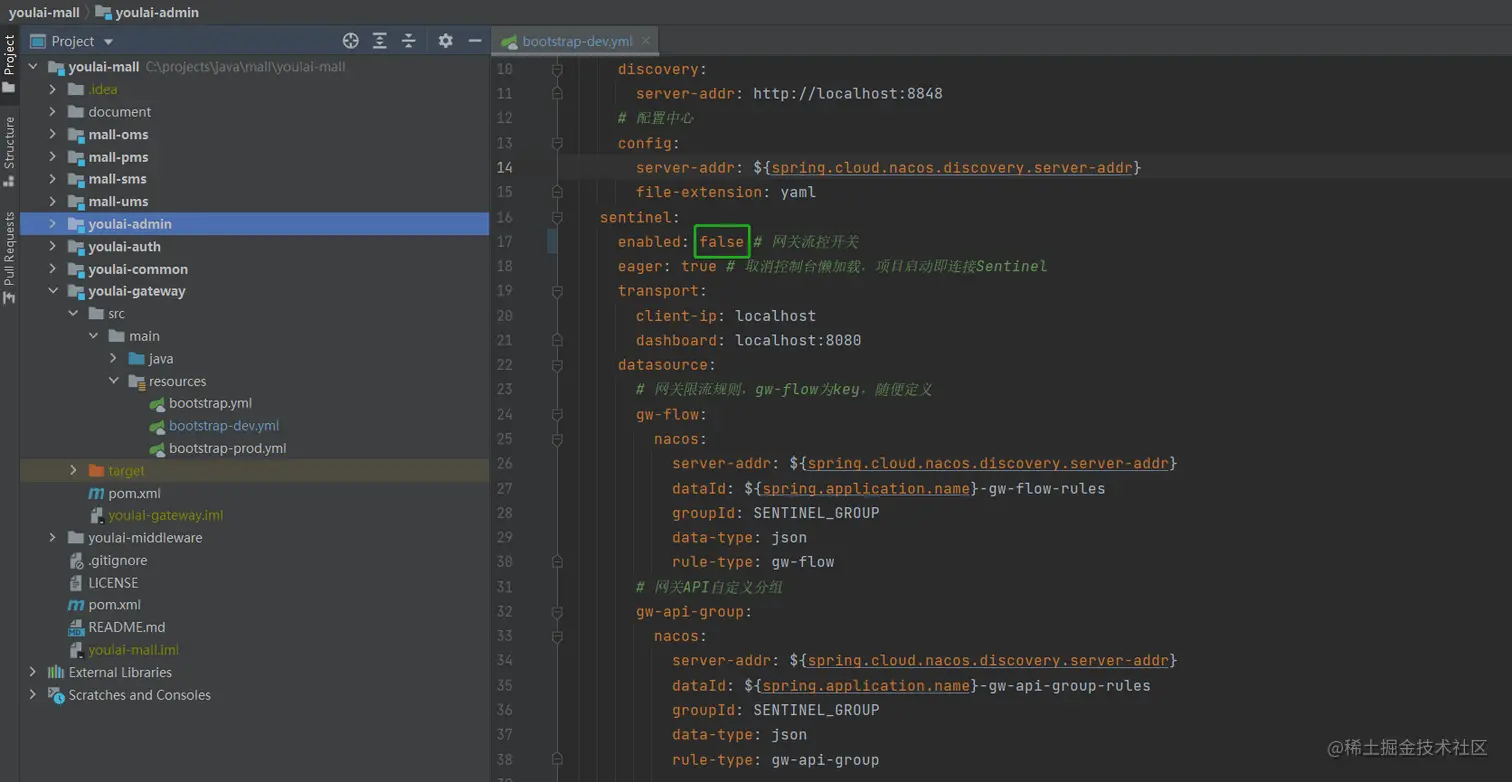Click the README.md markdown file icon
Screen dimensions: 1512x782
(76, 627)
